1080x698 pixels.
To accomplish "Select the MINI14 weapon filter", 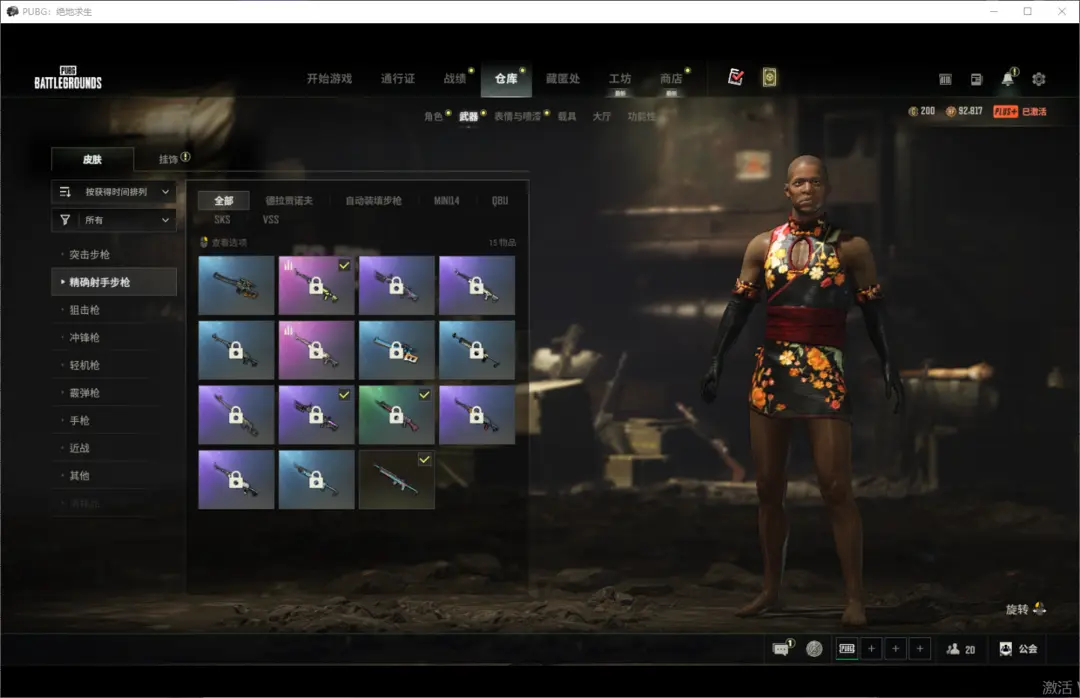I will click(x=446, y=200).
